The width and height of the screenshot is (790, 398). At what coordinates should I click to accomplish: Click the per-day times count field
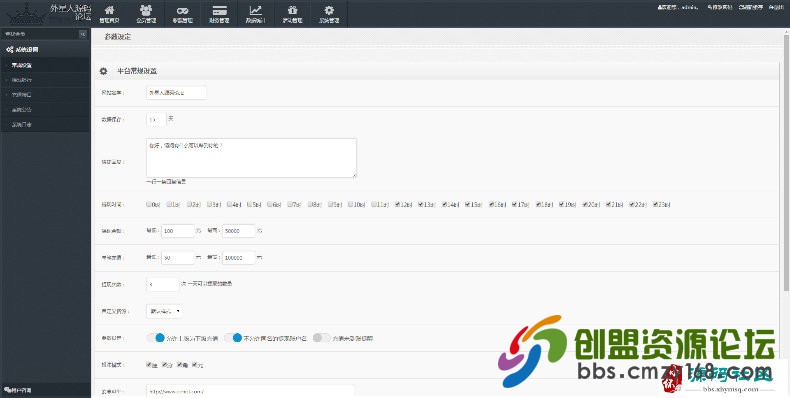162,284
